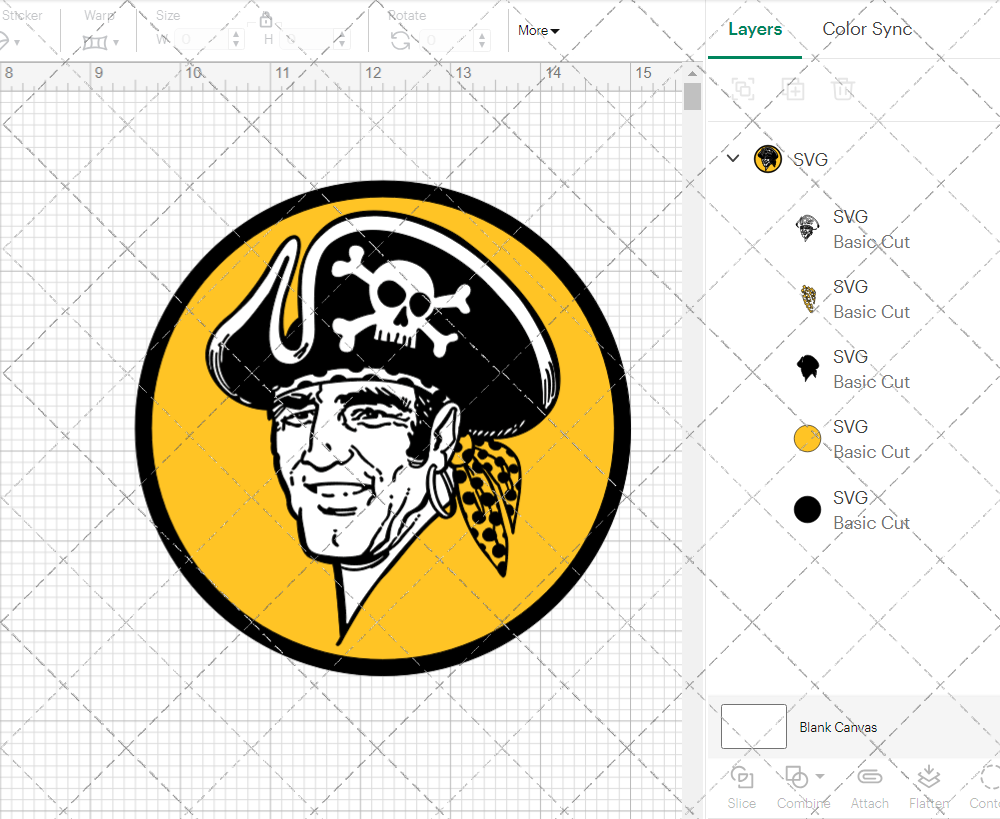Click the Slice tool icon

point(742,778)
